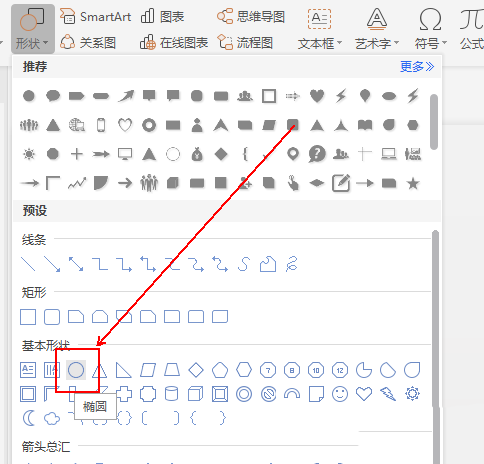Select the folded corner note shape
Viewport: 484px width, 464px height.
click(x=316, y=394)
